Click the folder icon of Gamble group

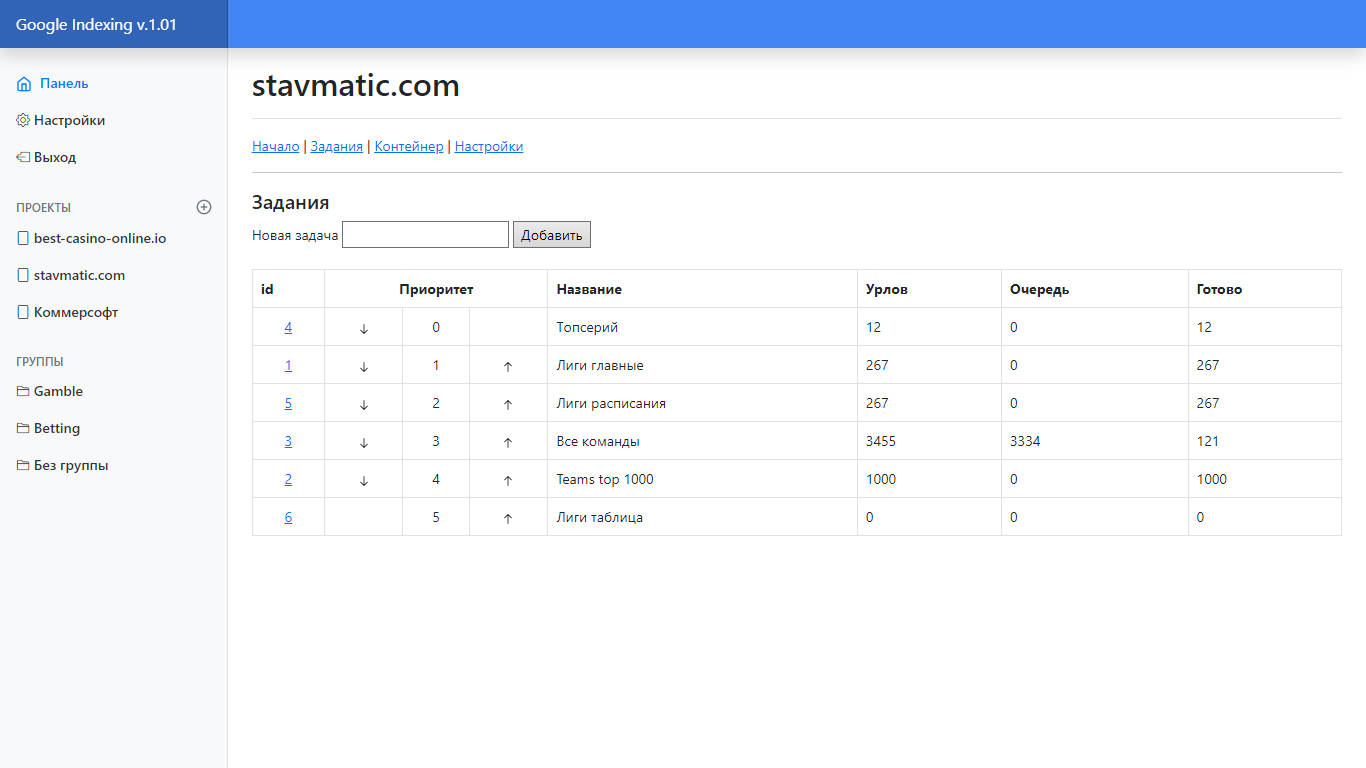point(23,391)
